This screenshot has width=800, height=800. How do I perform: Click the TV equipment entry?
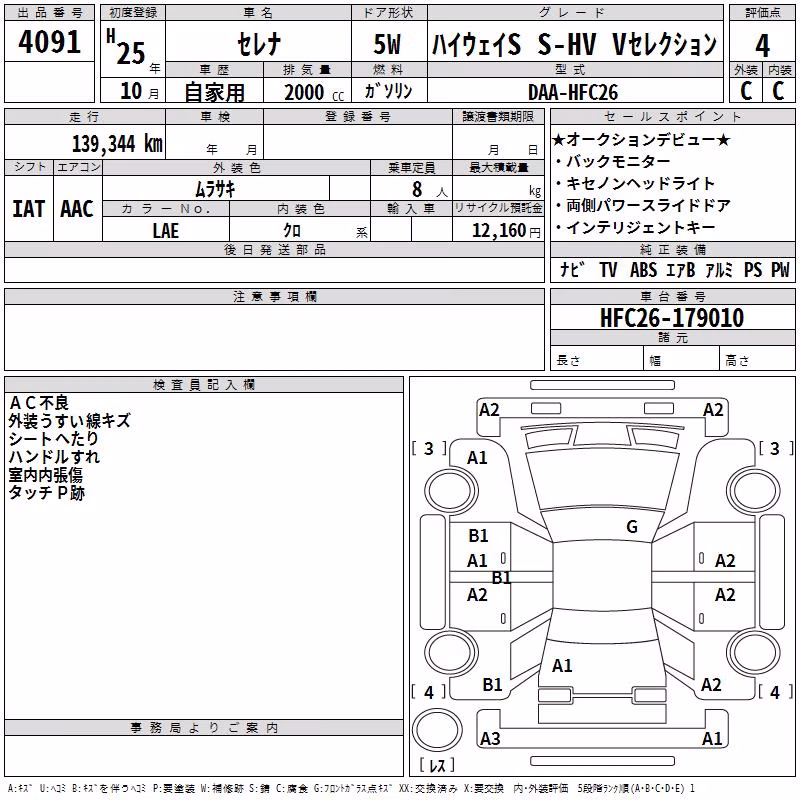[x=608, y=270]
